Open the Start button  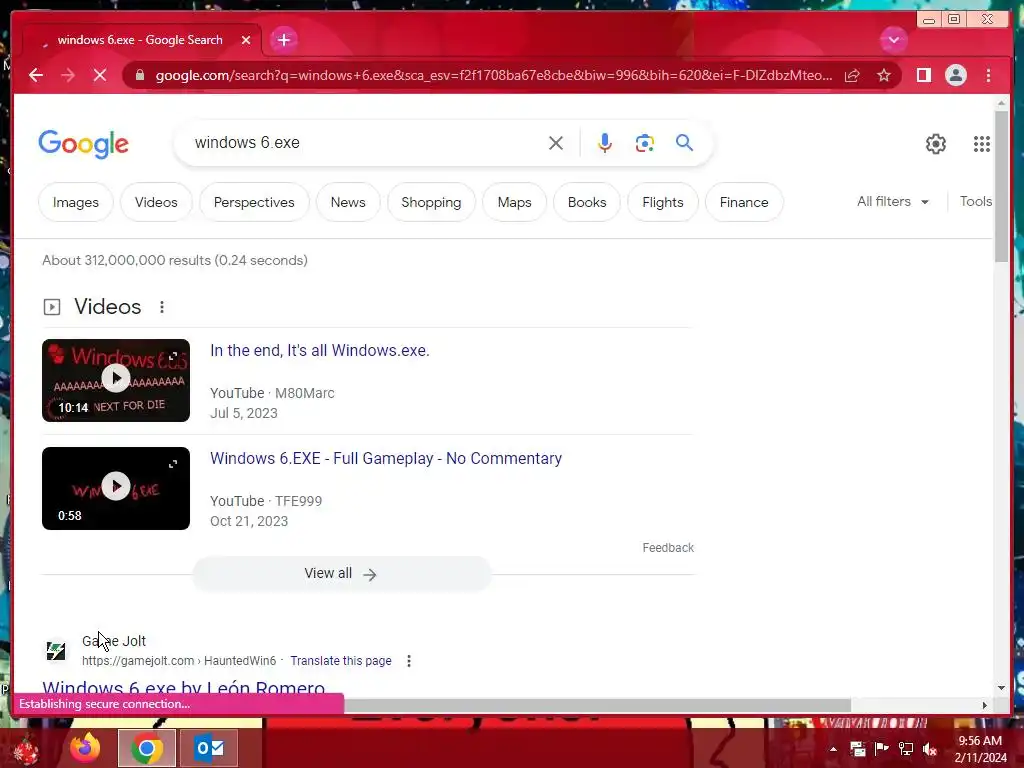27,749
